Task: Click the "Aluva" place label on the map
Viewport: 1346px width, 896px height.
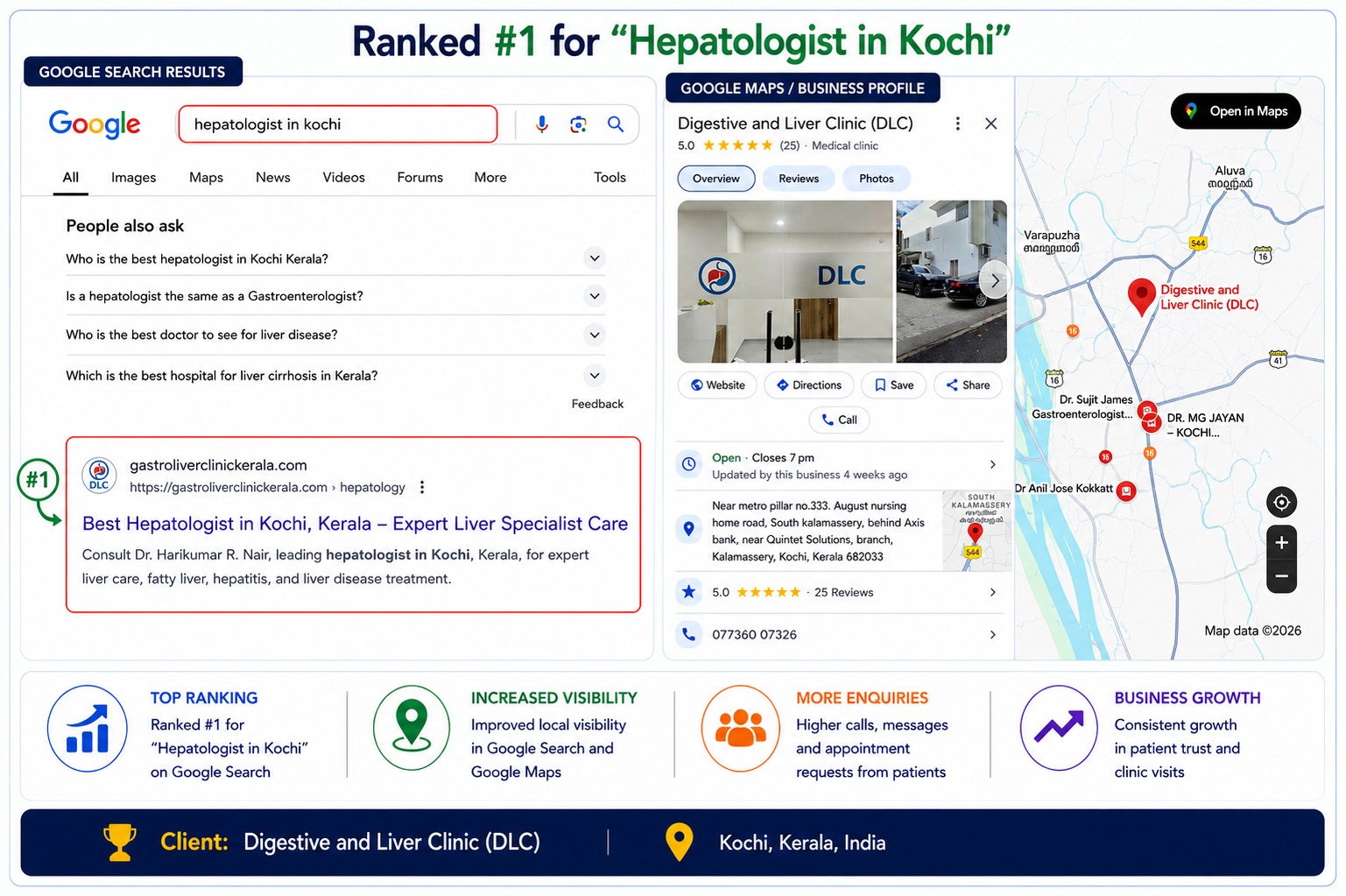Action: pos(1230,177)
